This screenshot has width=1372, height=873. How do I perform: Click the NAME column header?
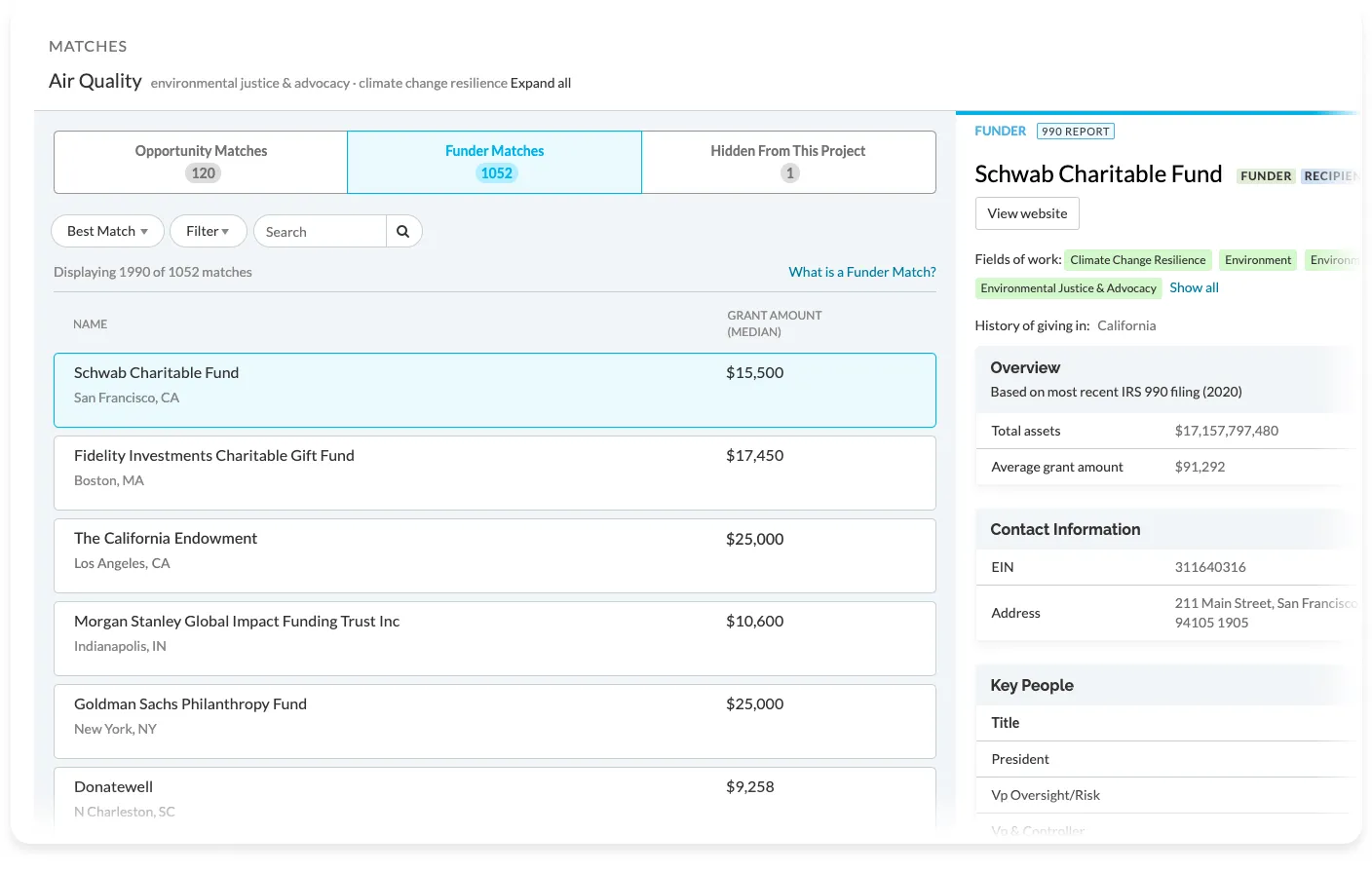point(91,324)
